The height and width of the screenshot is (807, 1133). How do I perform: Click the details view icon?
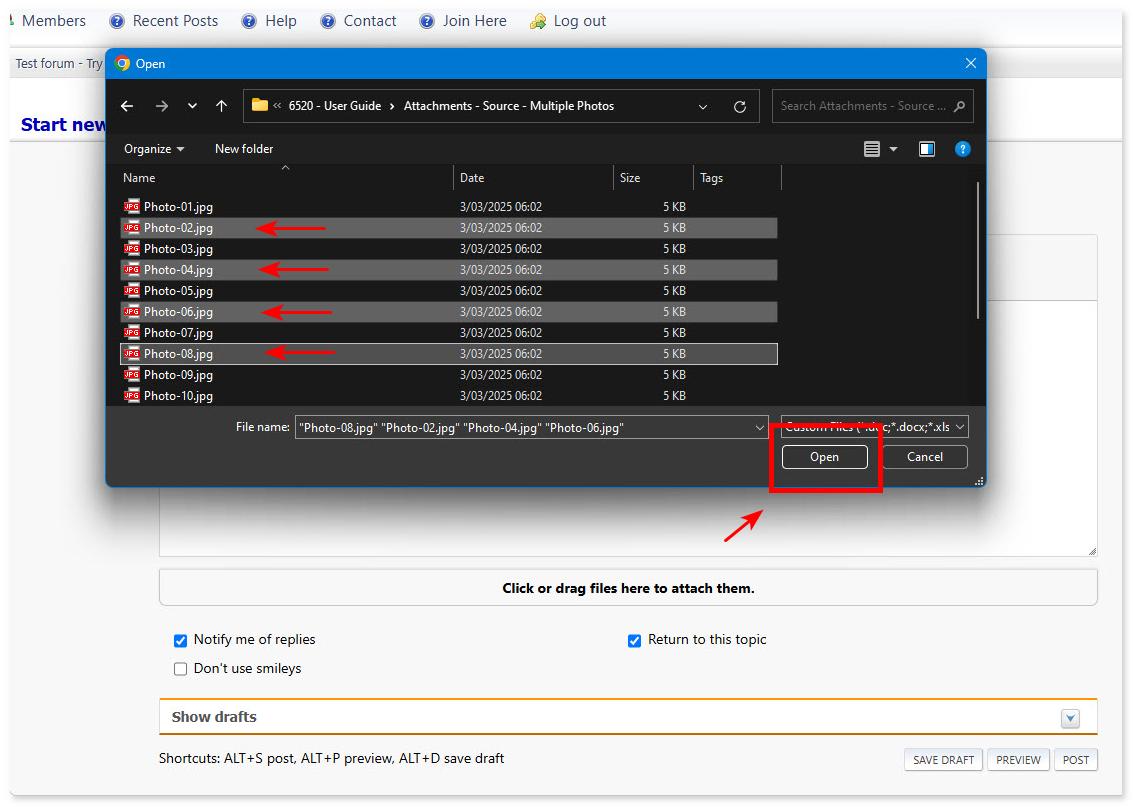pyautogui.click(x=873, y=148)
